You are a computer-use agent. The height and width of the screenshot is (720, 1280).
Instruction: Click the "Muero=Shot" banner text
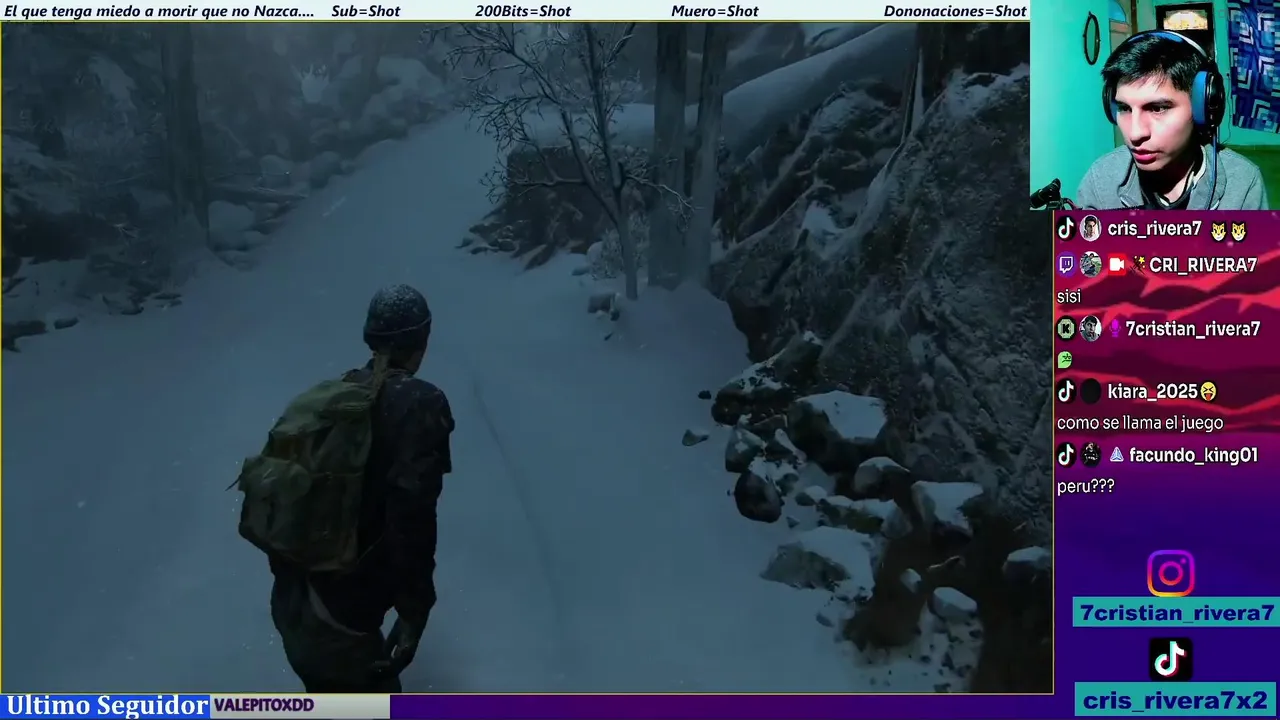click(715, 11)
